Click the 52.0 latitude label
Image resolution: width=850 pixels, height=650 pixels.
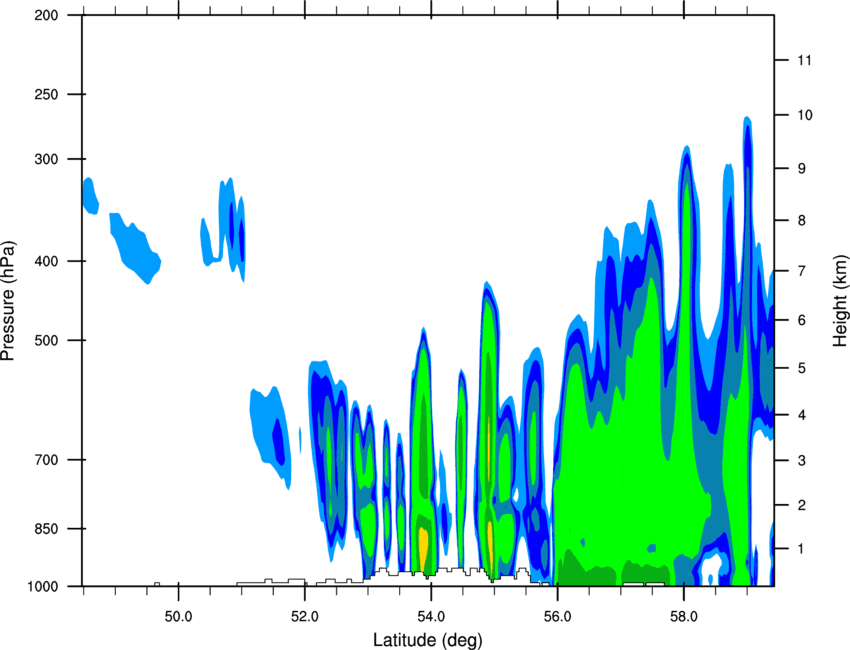pyautogui.click(x=305, y=617)
